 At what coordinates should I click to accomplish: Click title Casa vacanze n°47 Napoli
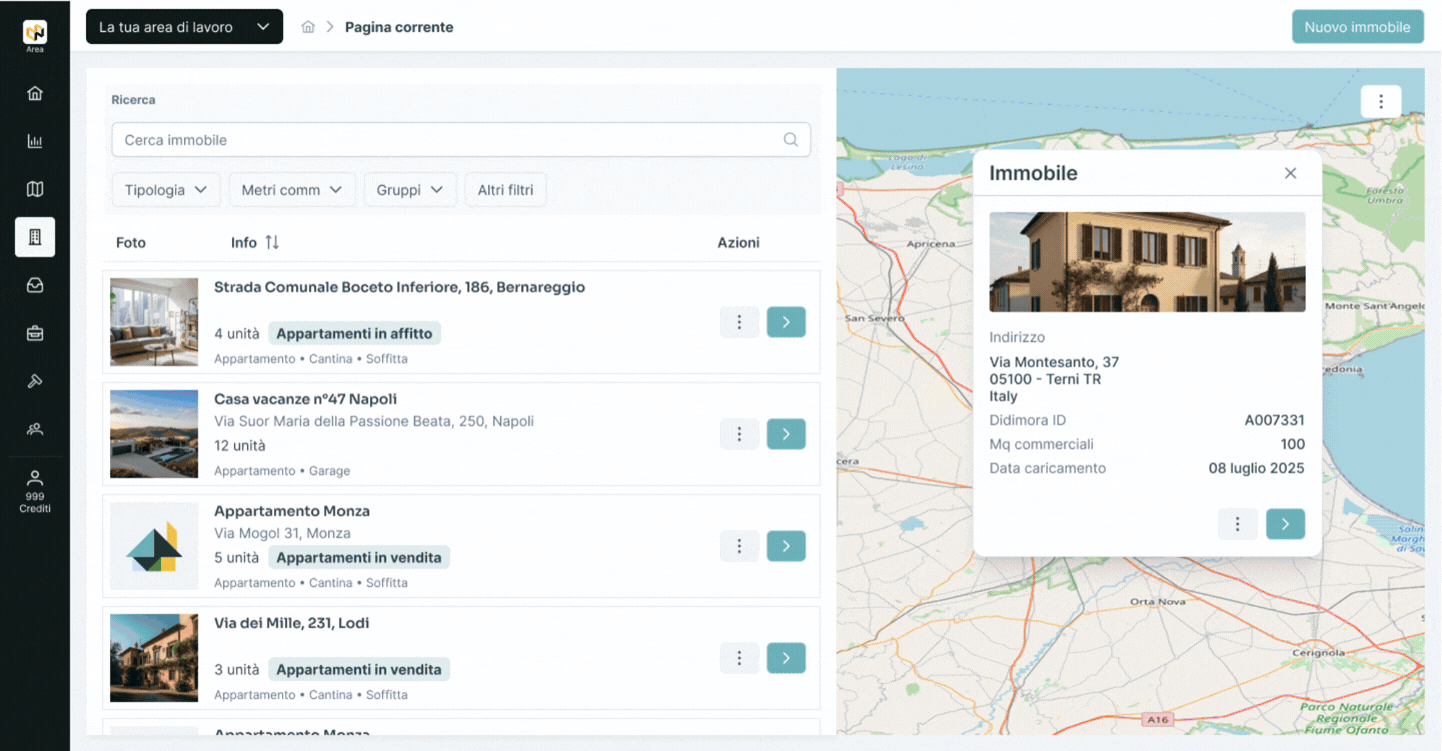click(x=305, y=399)
